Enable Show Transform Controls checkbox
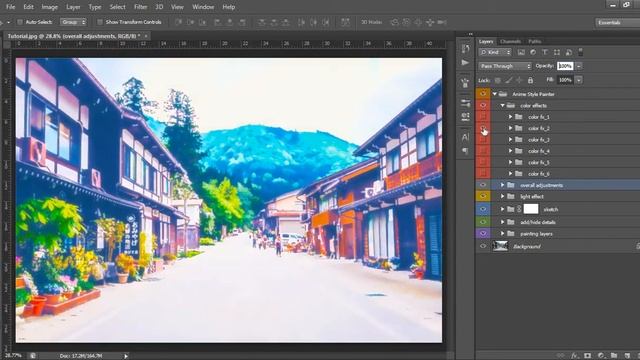 coord(100,22)
